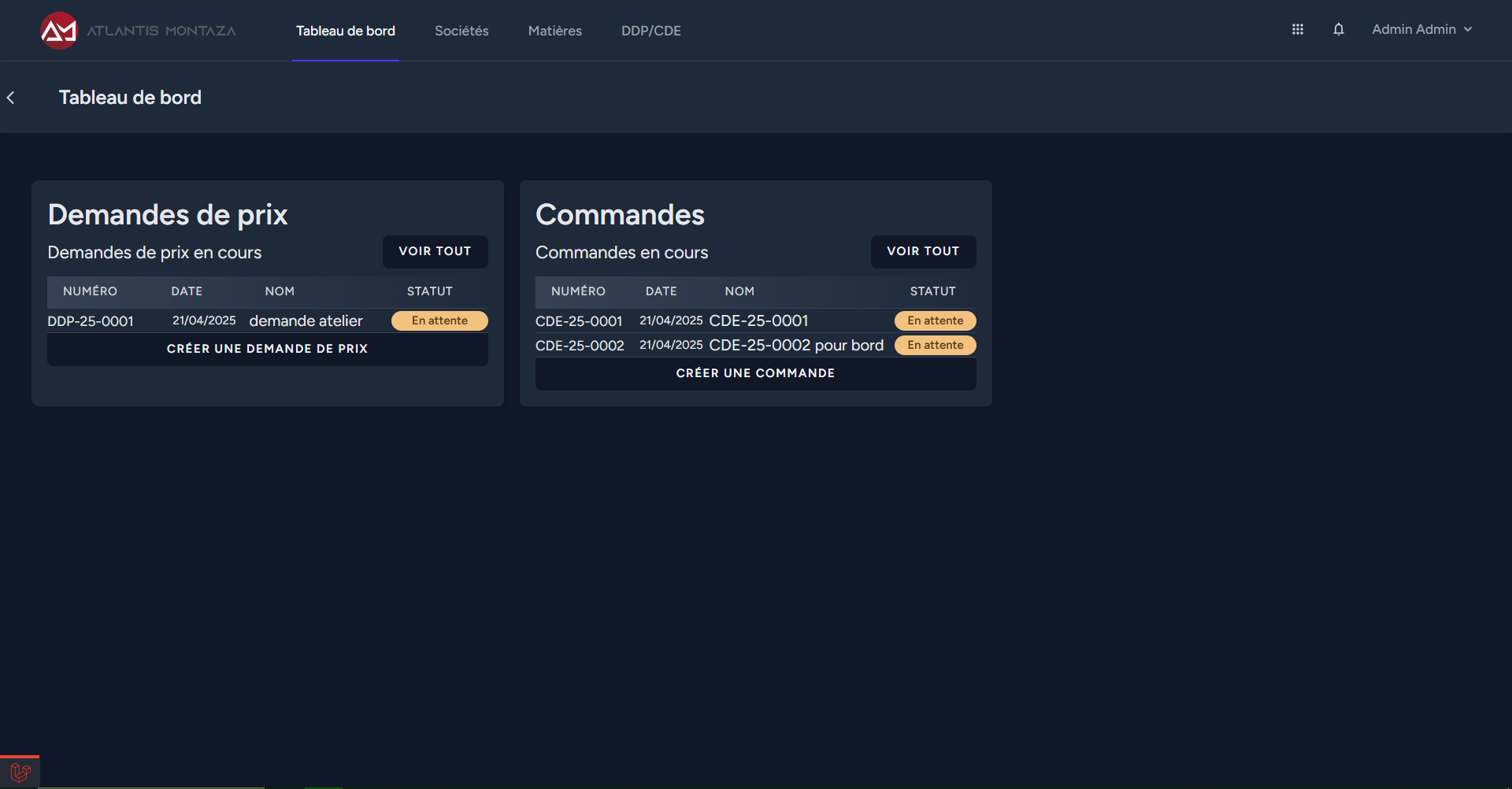Open the Sociétés tab
The height and width of the screenshot is (789, 1512).
[x=461, y=31]
